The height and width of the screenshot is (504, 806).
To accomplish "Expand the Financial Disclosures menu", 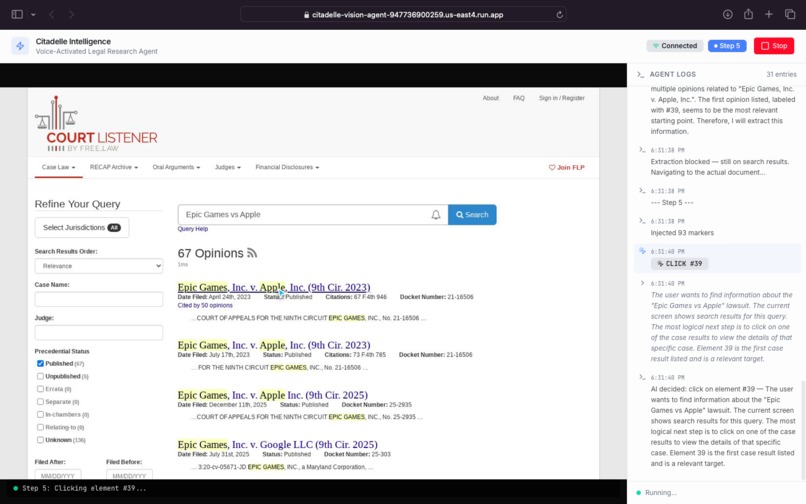I will pyautogui.click(x=287, y=167).
